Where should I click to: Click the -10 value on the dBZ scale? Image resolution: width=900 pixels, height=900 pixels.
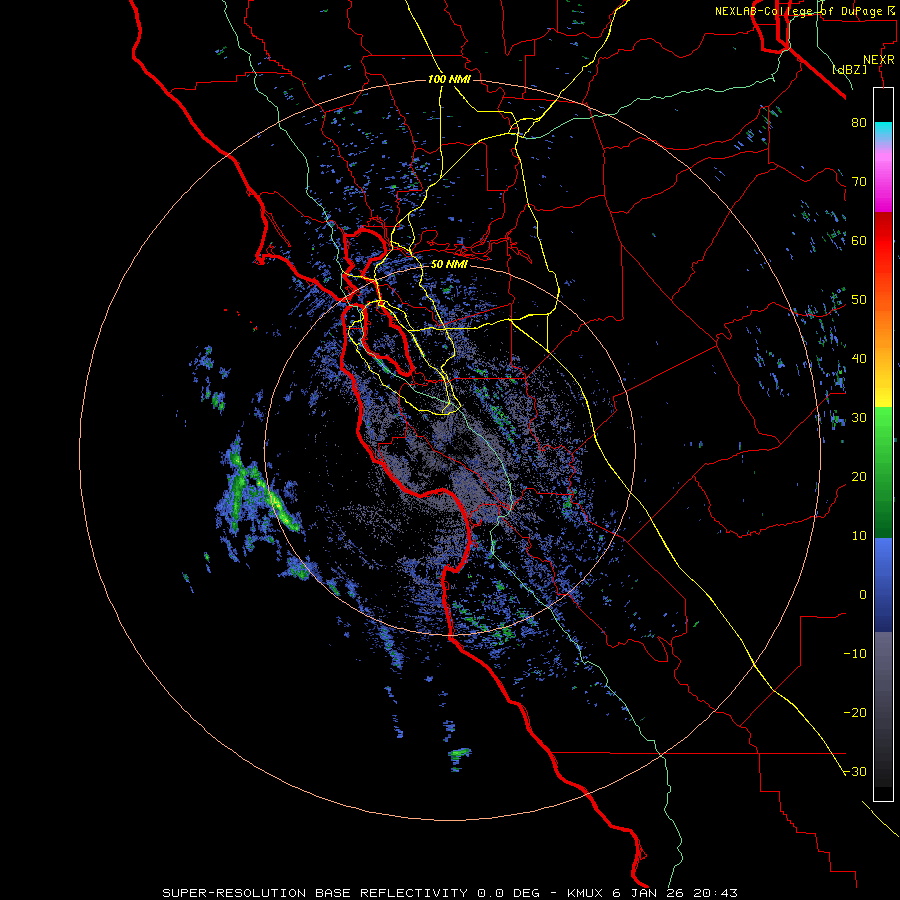855,653
